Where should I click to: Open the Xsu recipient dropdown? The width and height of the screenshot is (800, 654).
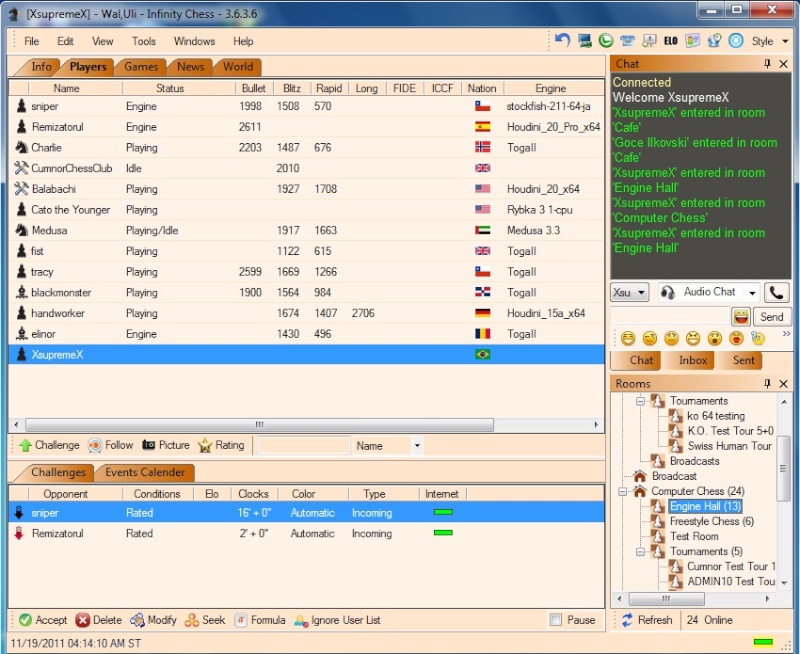[630, 293]
